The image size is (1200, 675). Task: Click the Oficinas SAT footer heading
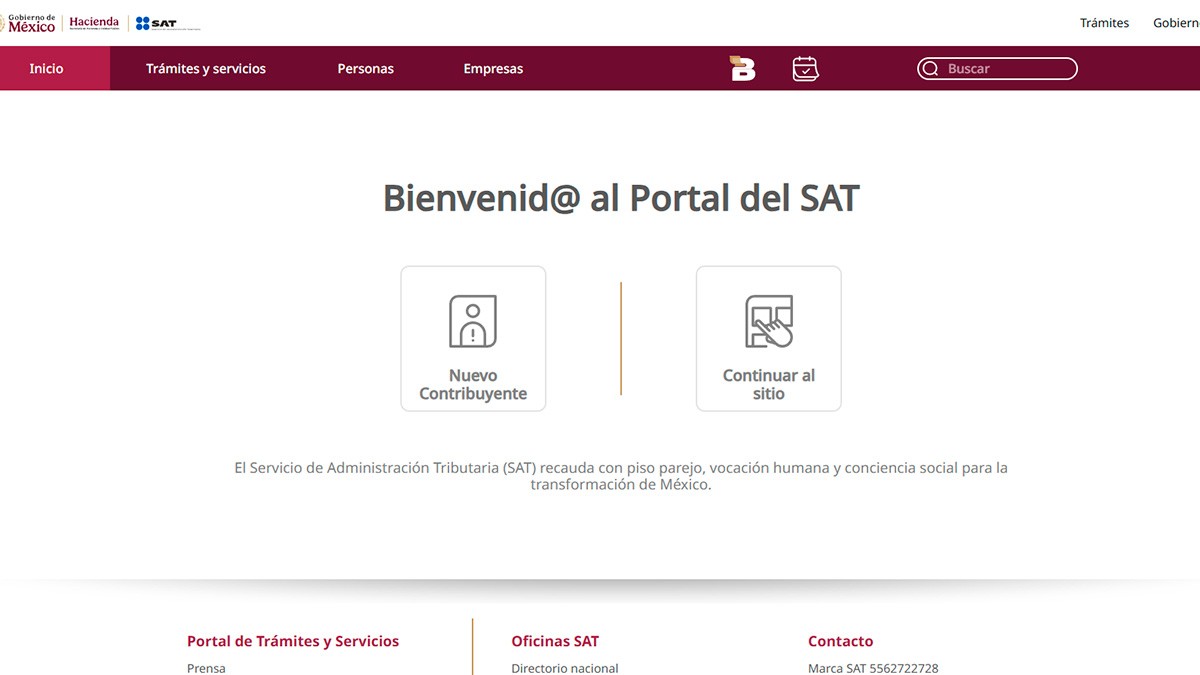[554, 640]
